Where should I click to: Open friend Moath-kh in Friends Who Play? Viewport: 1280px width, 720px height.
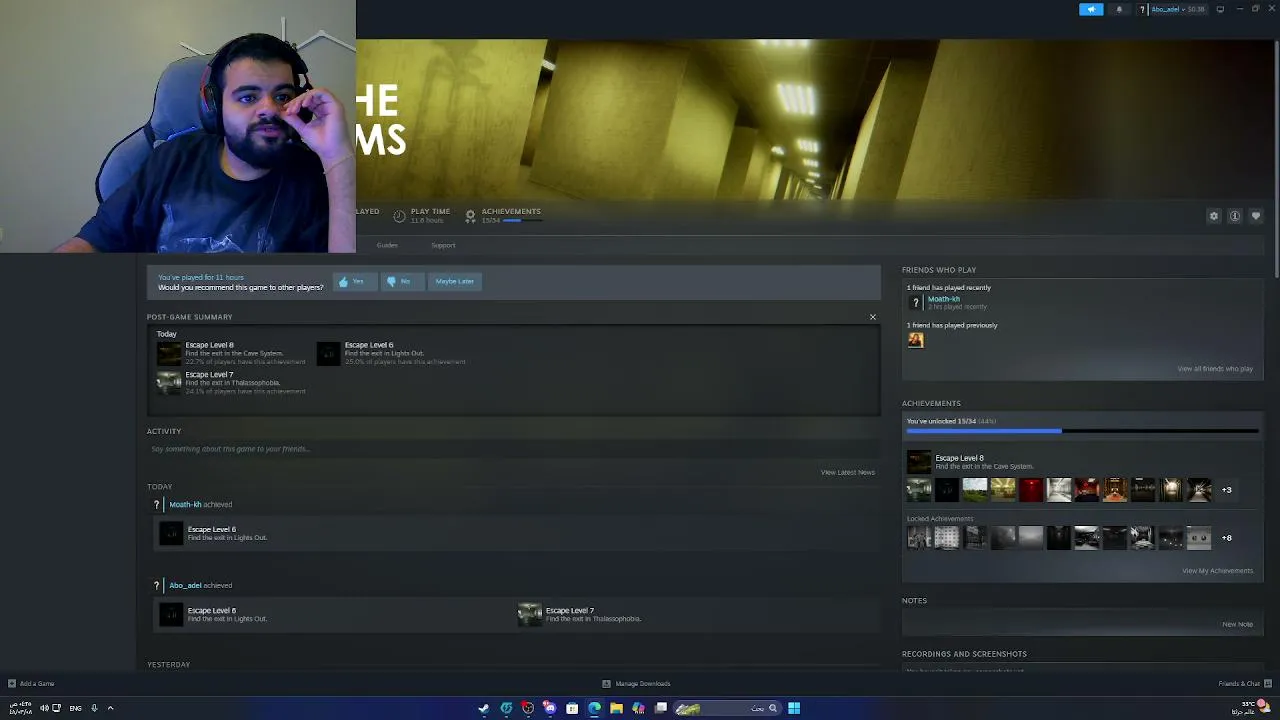pos(943,299)
